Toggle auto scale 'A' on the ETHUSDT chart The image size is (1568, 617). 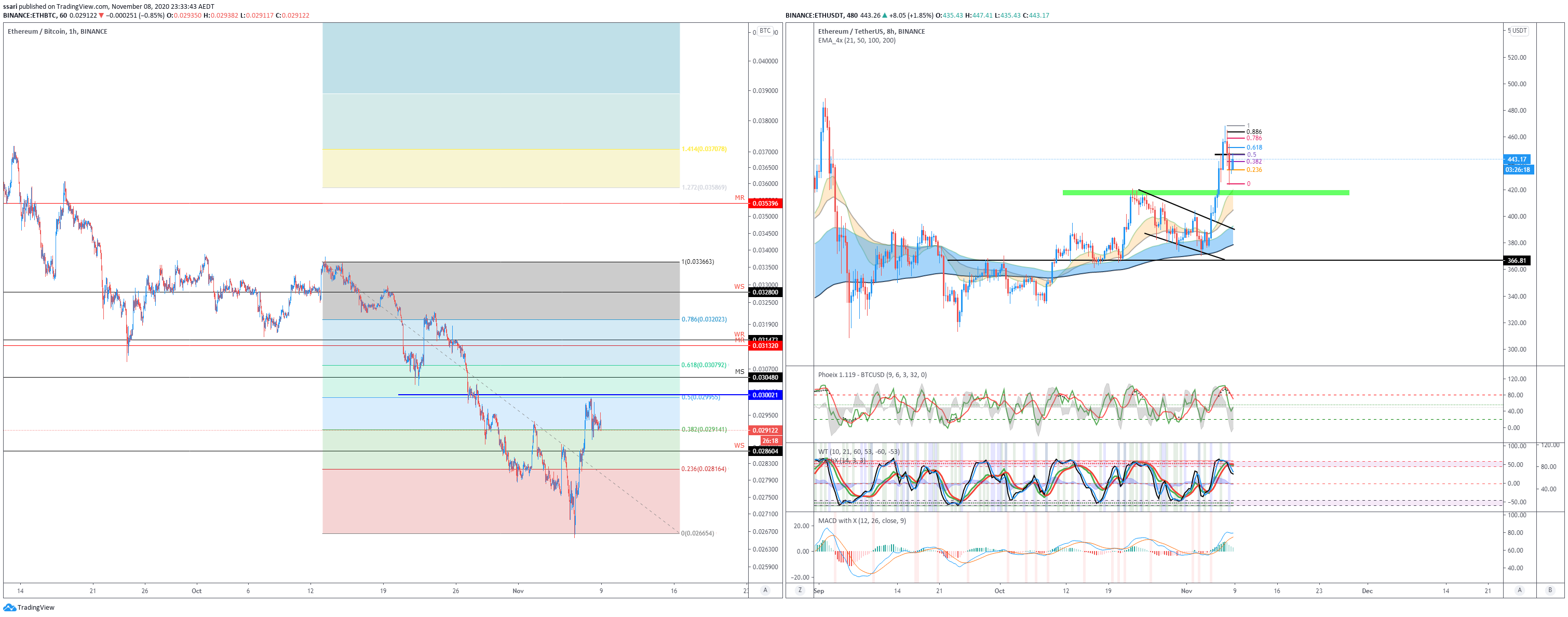point(1519,590)
